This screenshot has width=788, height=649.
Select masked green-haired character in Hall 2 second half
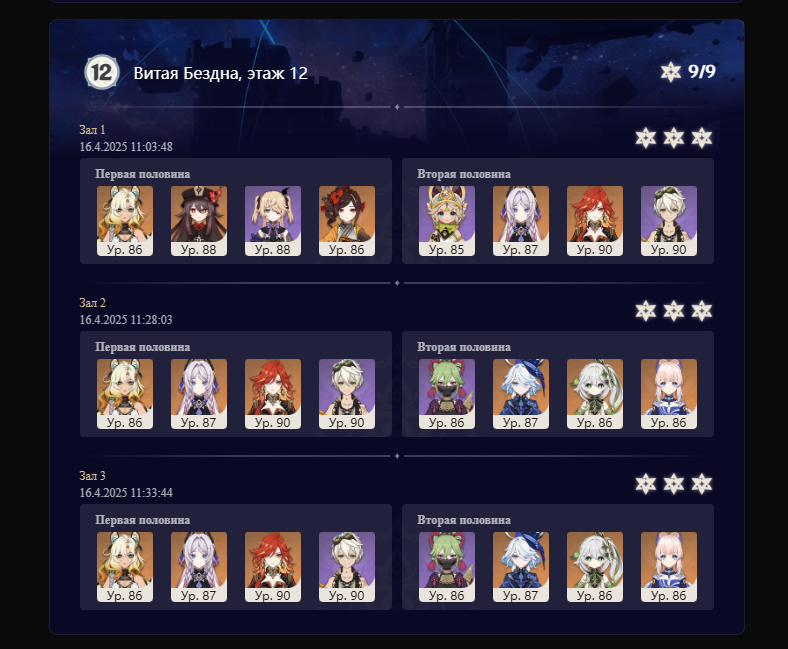pos(447,394)
